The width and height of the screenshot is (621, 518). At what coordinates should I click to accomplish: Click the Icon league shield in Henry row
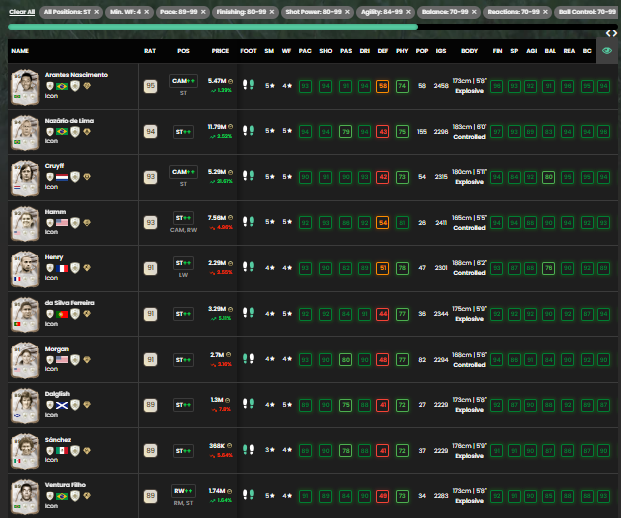pos(75,268)
